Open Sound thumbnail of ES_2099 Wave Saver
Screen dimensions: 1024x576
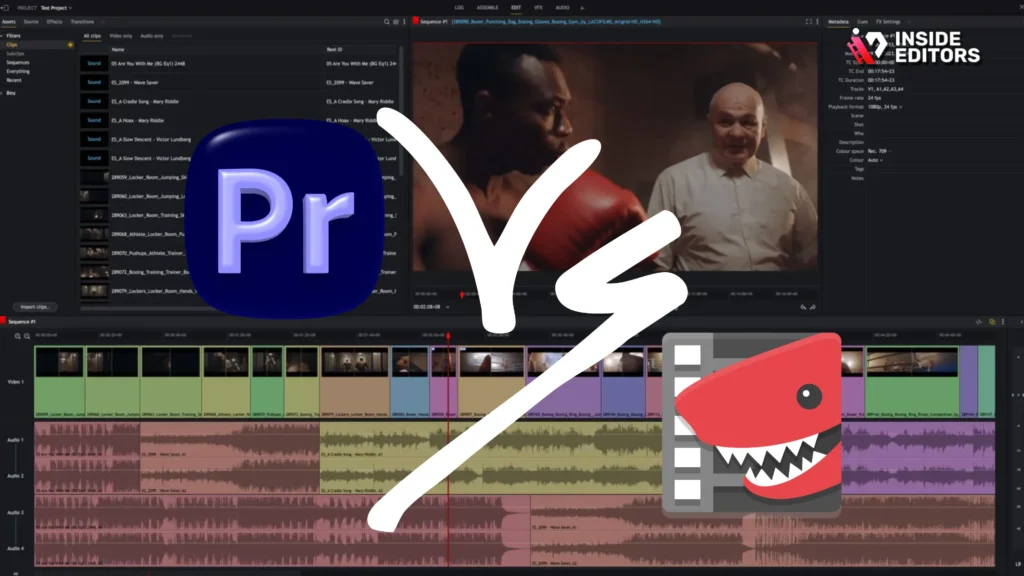point(94,82)
